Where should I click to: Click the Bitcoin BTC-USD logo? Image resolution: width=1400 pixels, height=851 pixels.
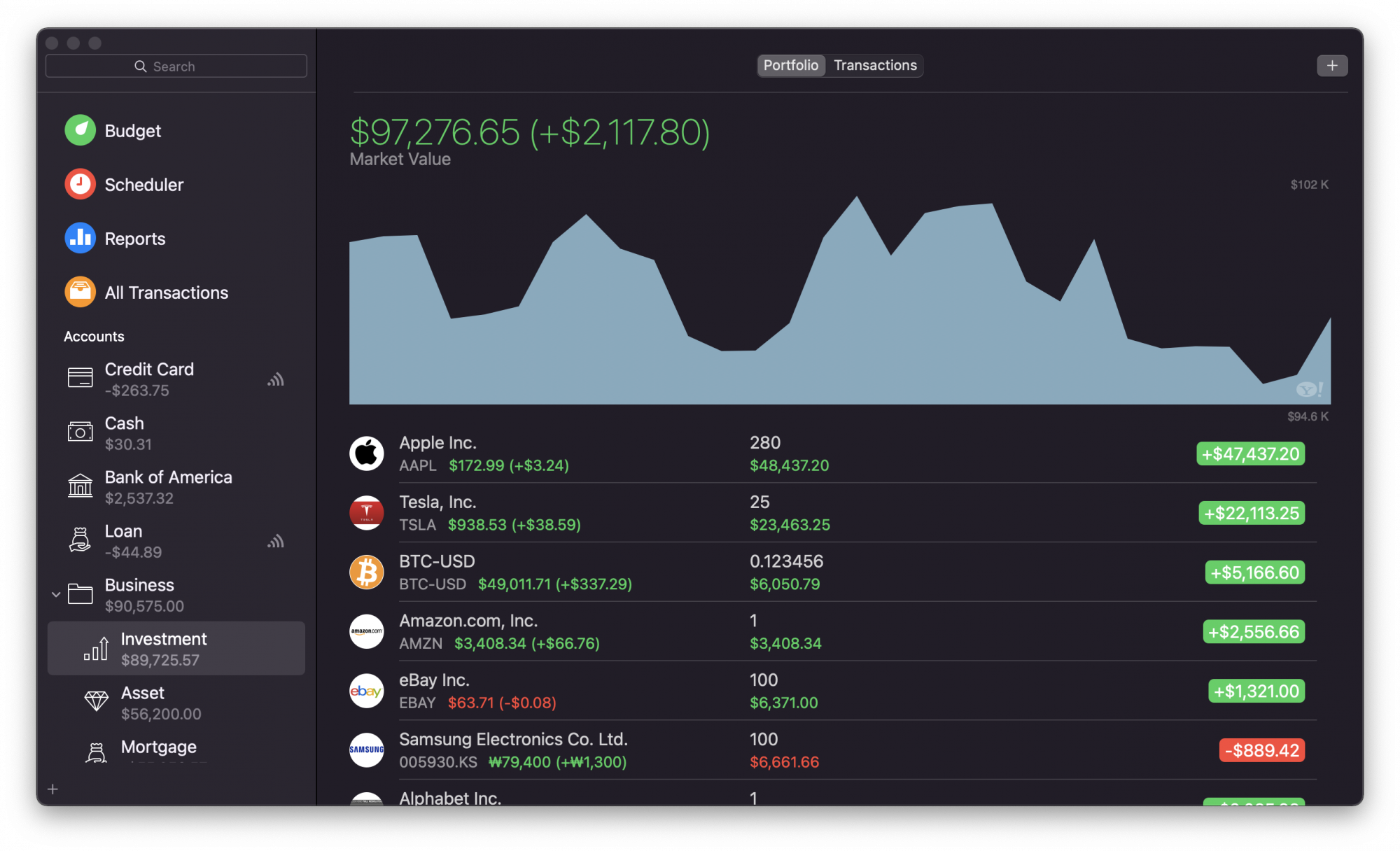(366, 572)
